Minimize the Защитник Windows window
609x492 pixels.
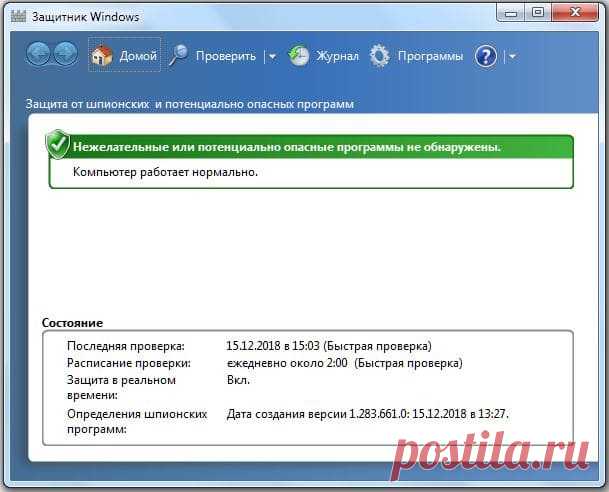pos(512,13)
